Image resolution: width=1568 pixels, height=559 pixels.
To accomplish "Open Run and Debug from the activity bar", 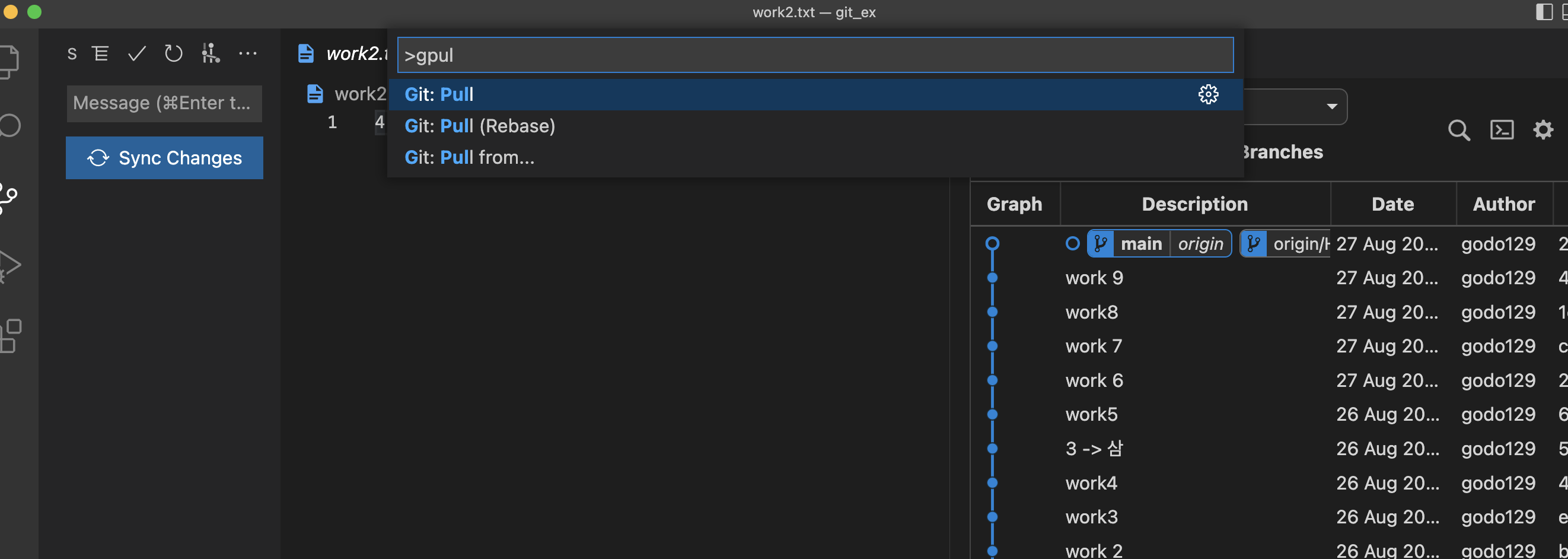I will 9,265.
